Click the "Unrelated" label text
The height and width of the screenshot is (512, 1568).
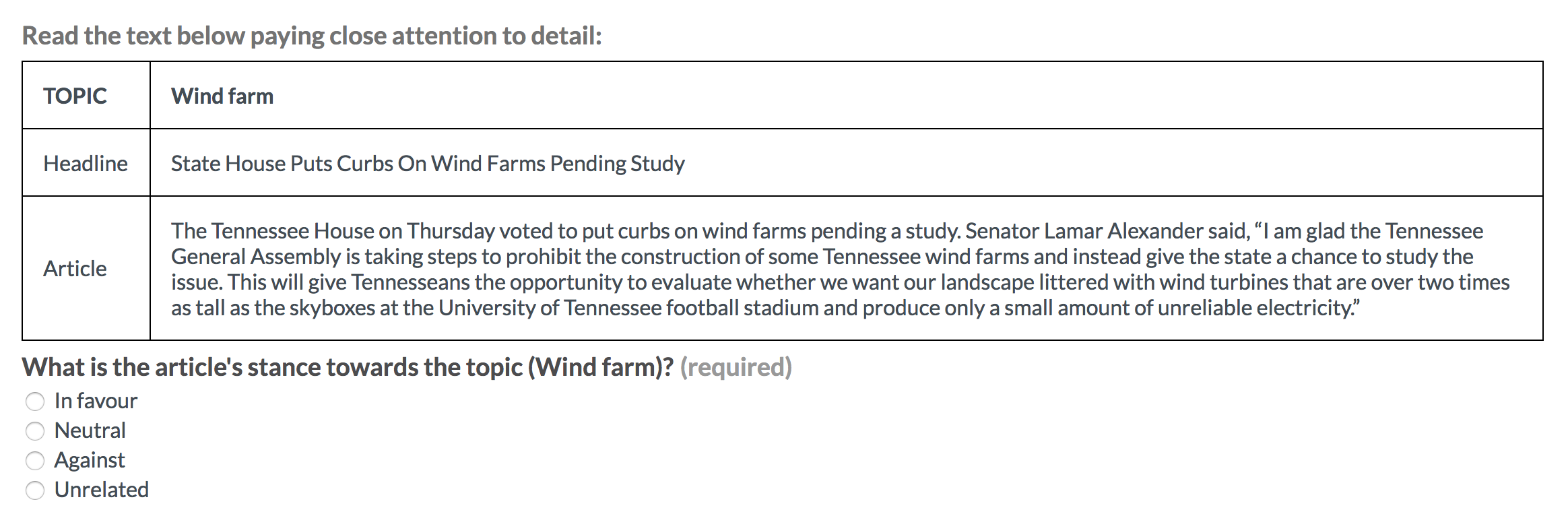pos(102,490)
